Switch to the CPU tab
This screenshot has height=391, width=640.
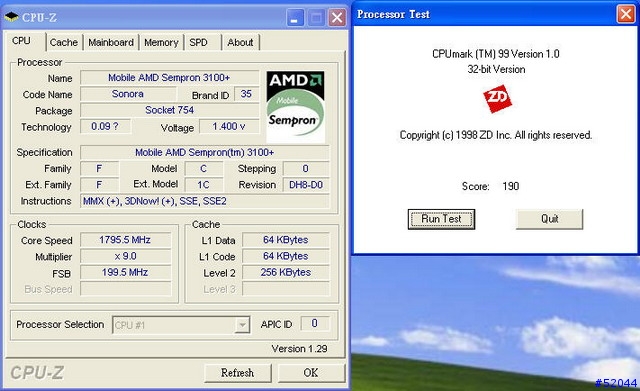pos(21,41)
